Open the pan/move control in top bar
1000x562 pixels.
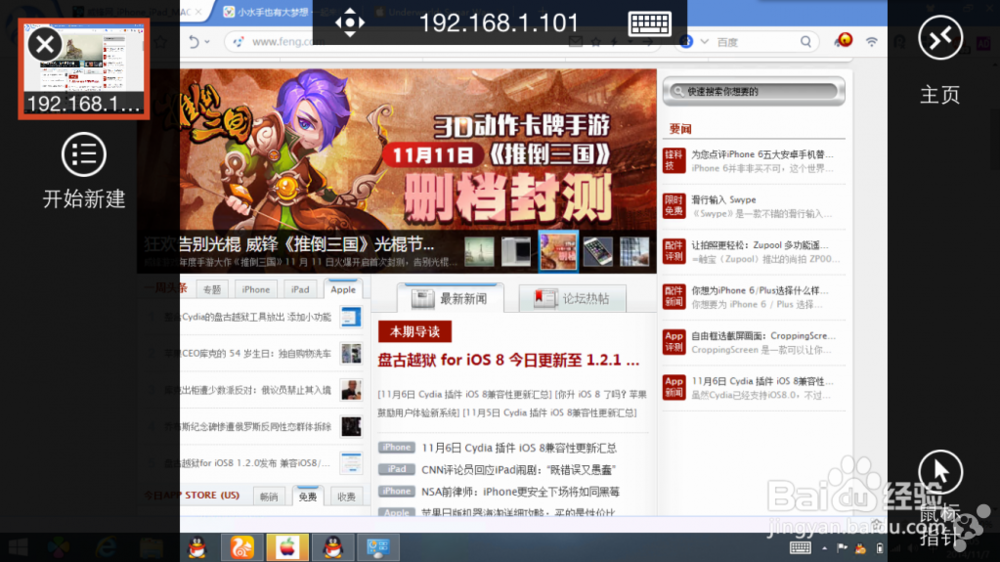pos(349,23)
